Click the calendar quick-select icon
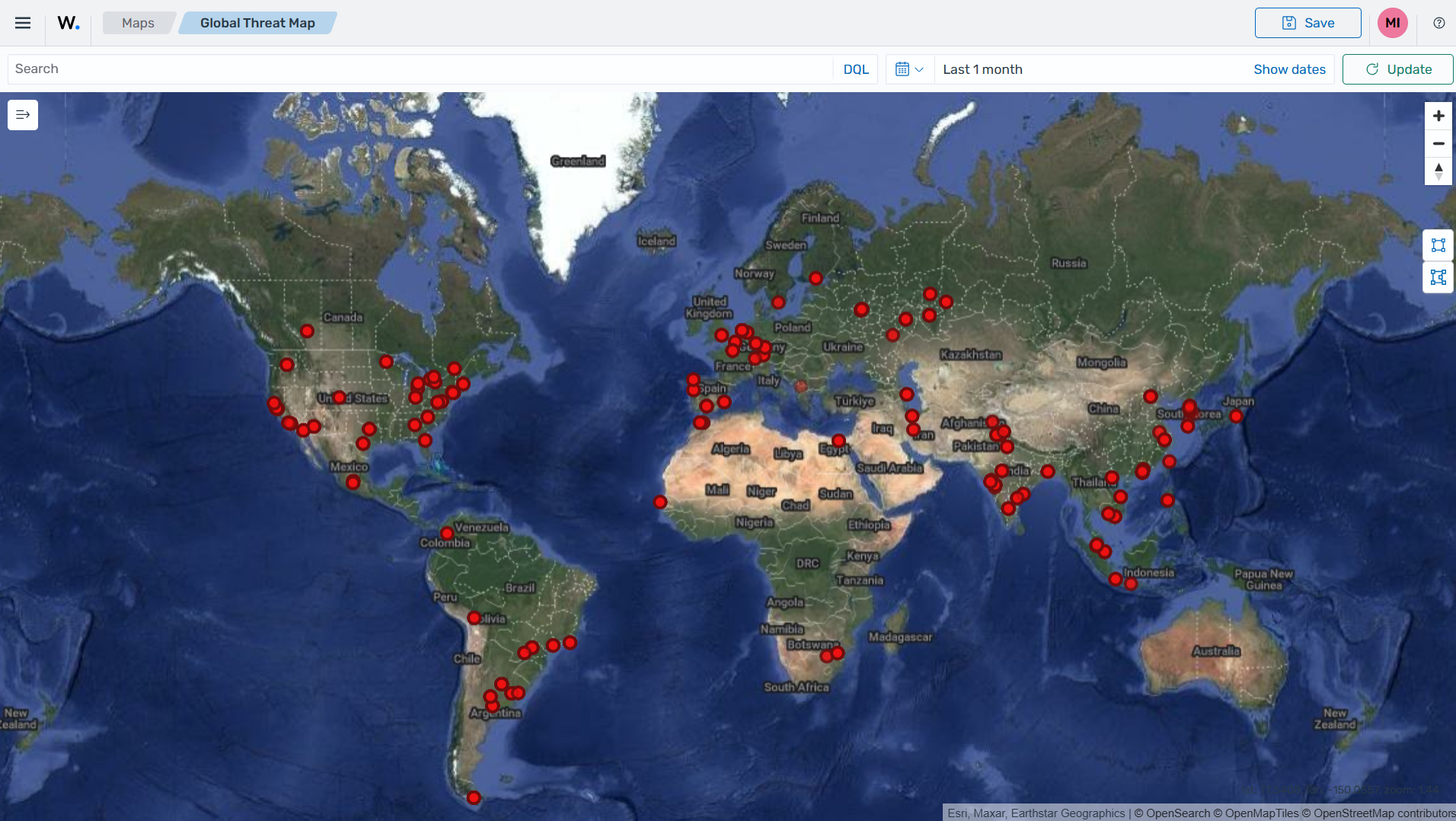1456x821 pixels. tap(905, 69)
